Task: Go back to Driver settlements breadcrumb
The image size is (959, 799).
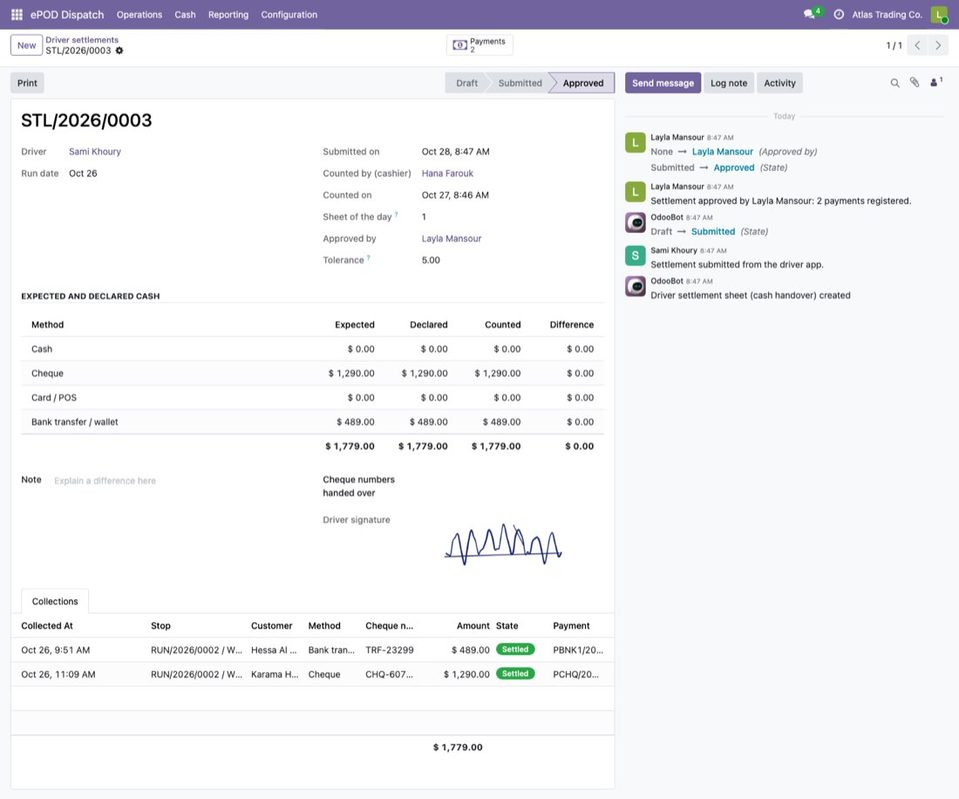Action: (x=82, y=40)
